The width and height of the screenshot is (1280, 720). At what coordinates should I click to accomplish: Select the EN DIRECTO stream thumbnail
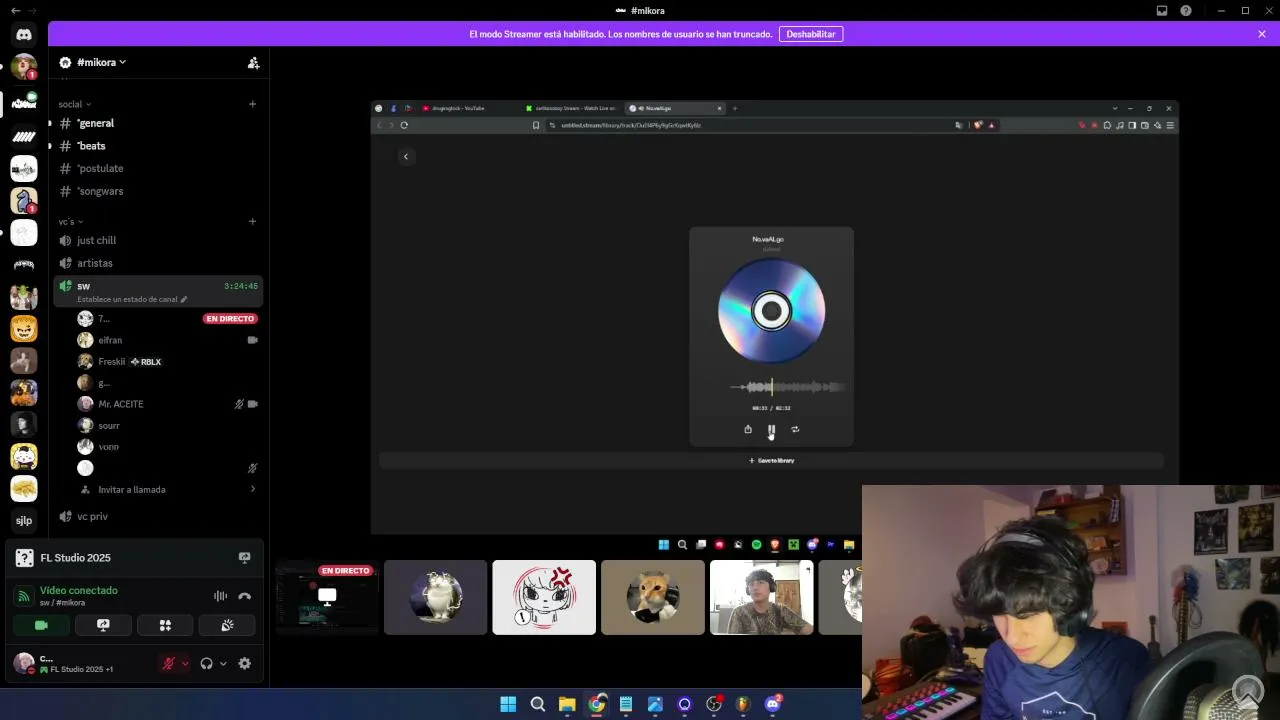(x=327, y=597)
